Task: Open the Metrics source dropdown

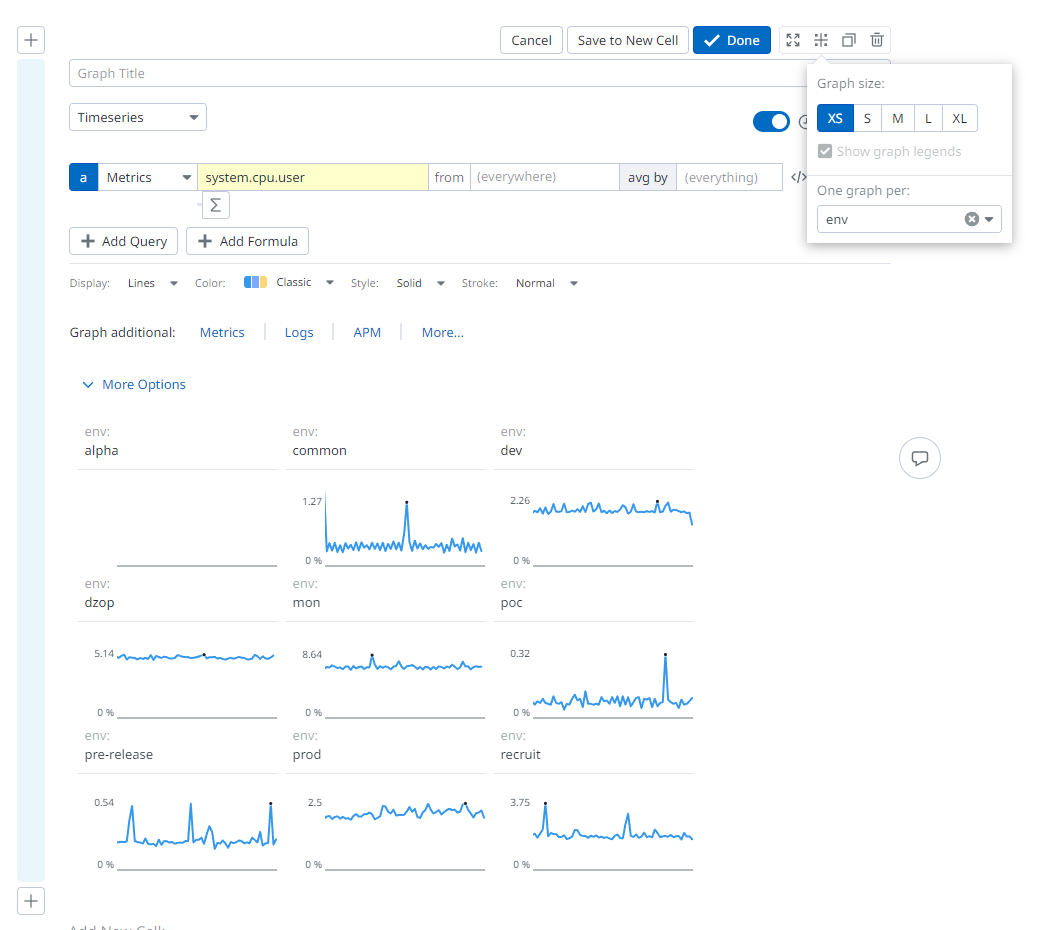Action: pos(147,177)
